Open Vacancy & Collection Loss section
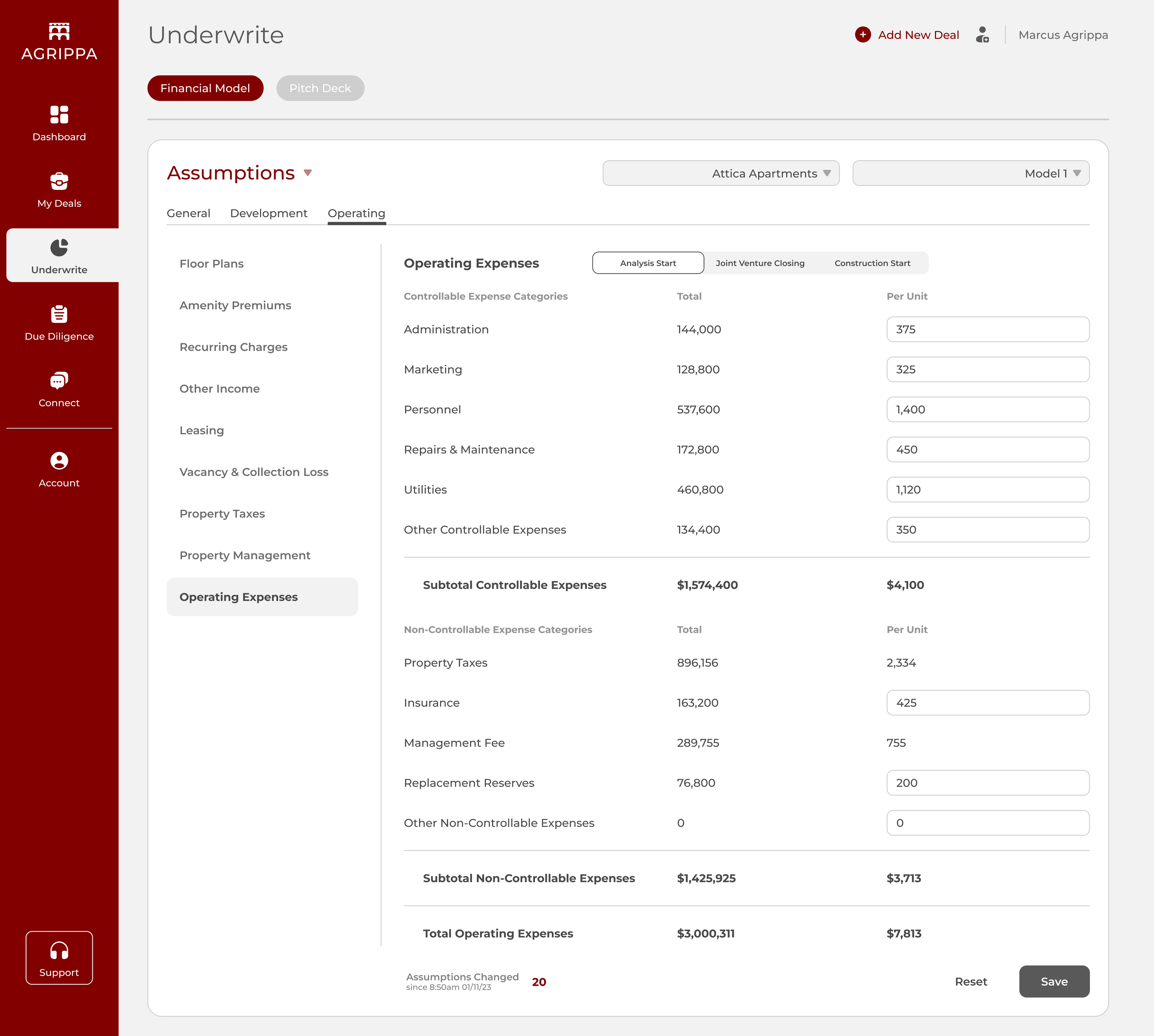 [254, 472]
